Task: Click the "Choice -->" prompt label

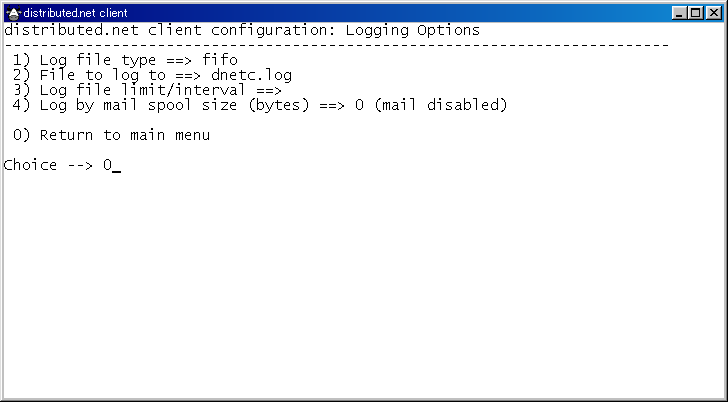Action: 48,165
